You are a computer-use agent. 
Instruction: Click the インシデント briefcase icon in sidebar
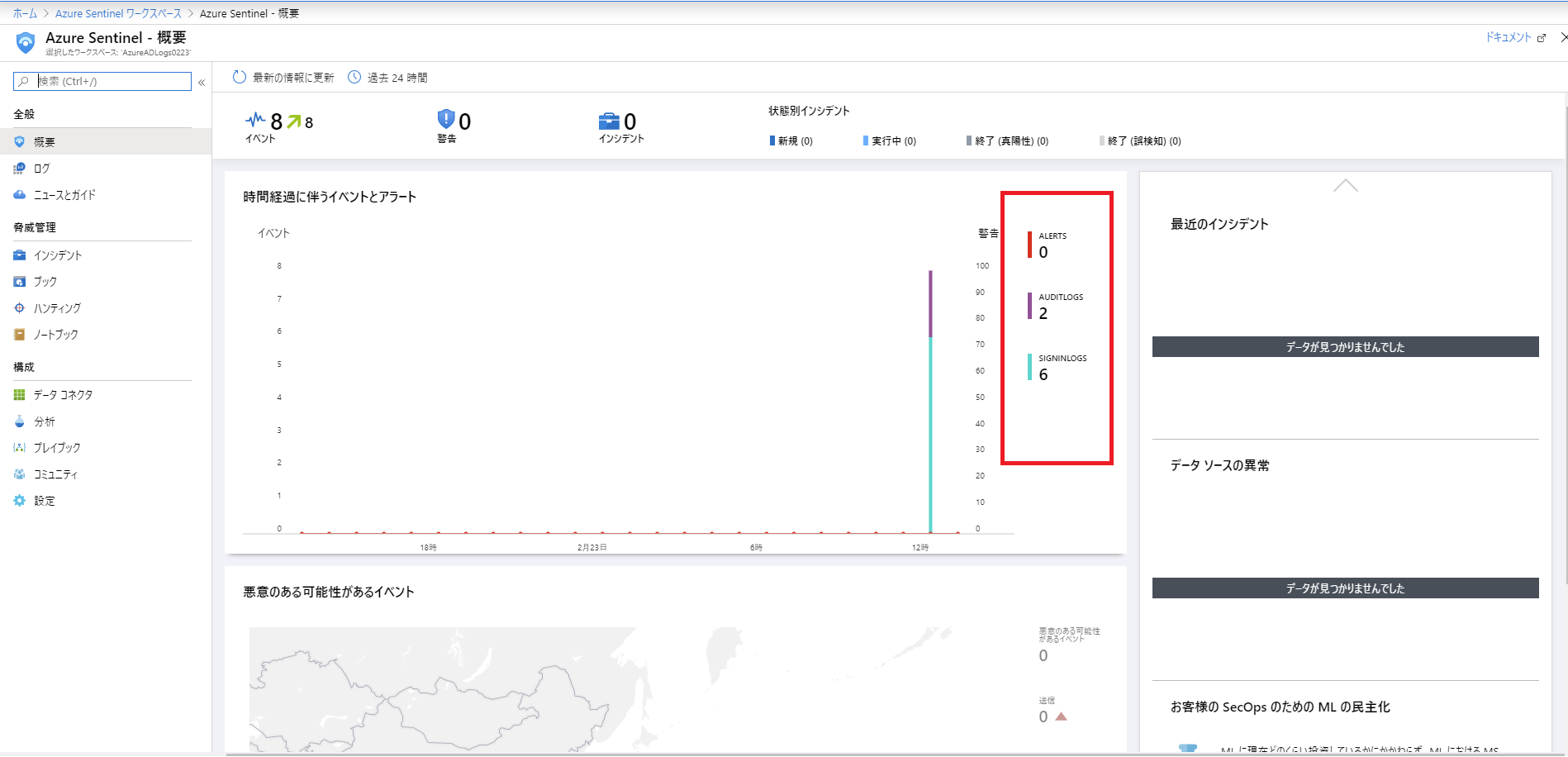click(x=20, y=255)
